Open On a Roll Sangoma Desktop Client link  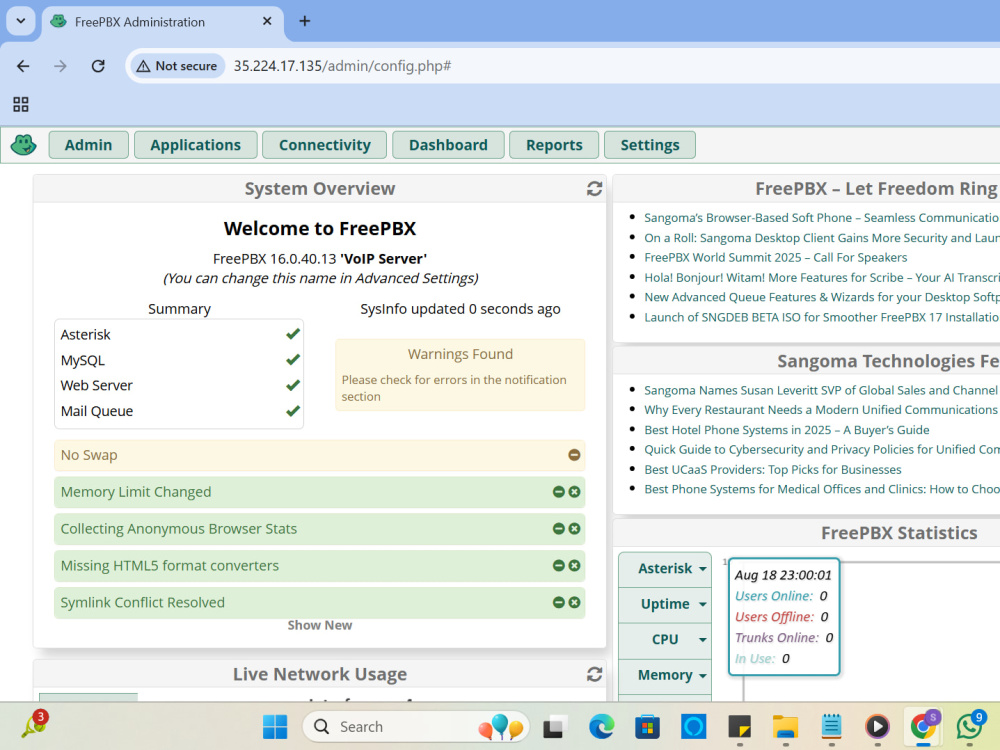821,238
